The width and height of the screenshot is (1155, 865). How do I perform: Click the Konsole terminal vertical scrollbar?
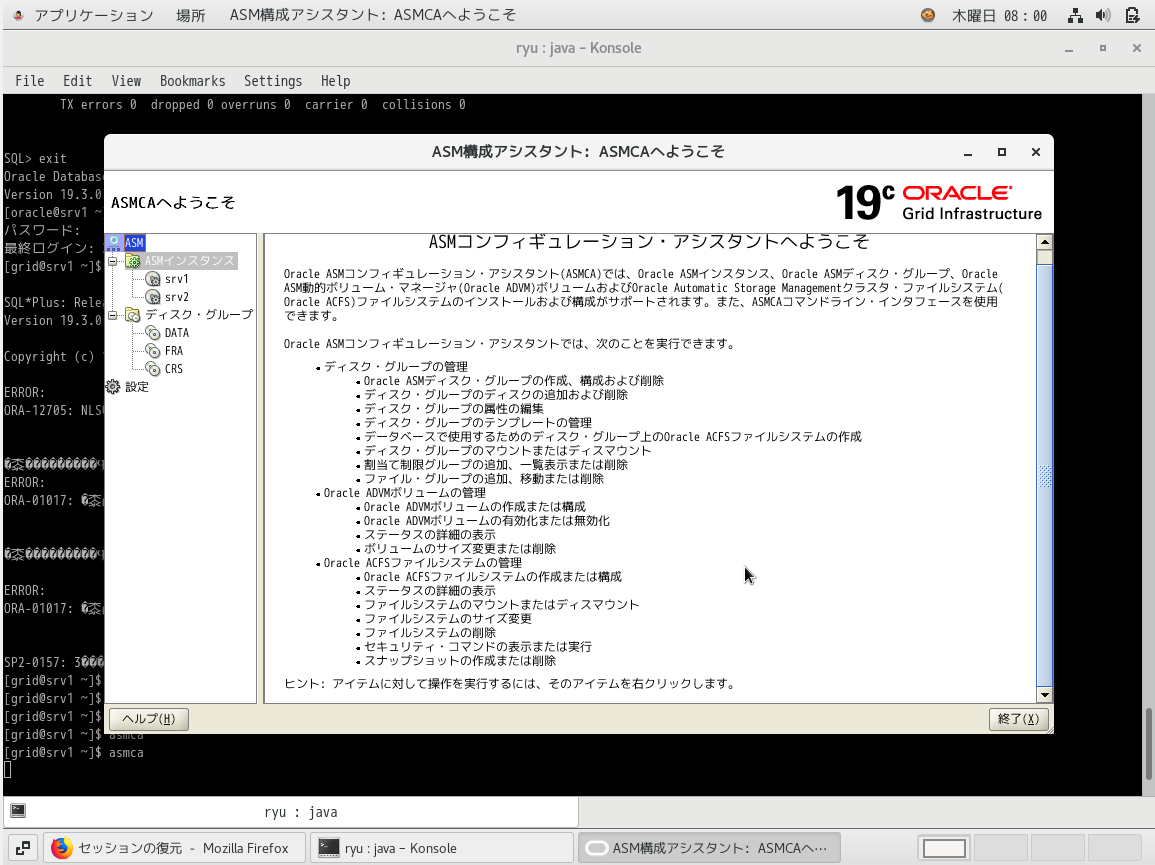[x=1149, y=744]
